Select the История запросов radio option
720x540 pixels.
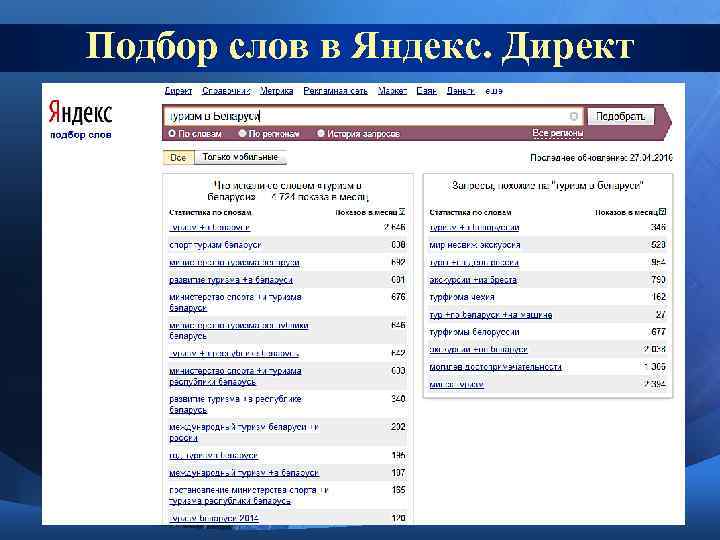(x=321, y=134)
